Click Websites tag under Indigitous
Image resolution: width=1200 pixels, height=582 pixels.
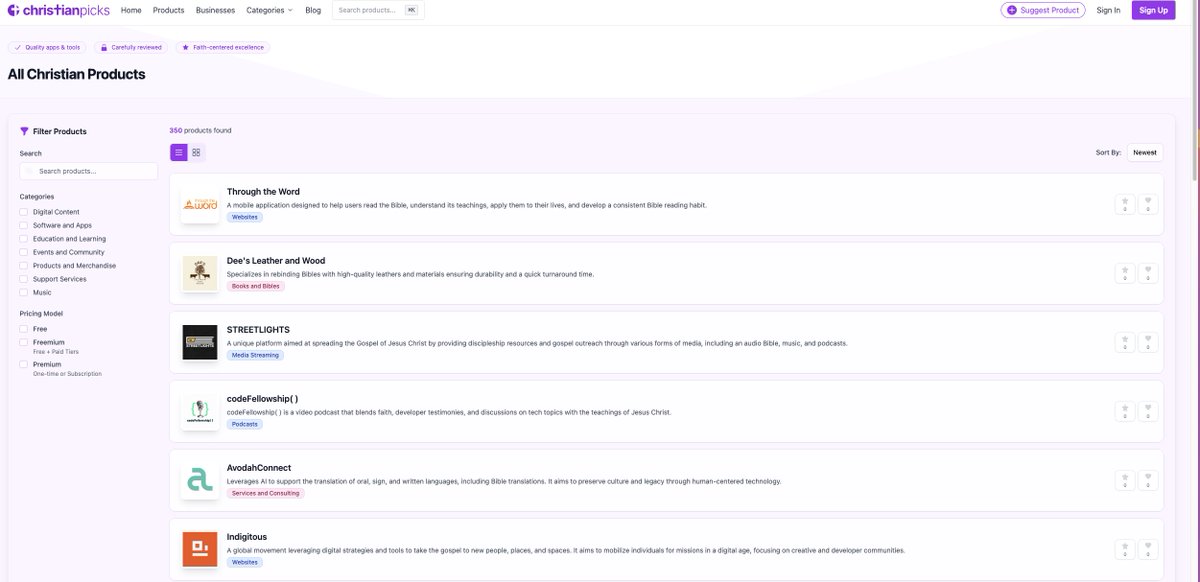tap(244, 562)
